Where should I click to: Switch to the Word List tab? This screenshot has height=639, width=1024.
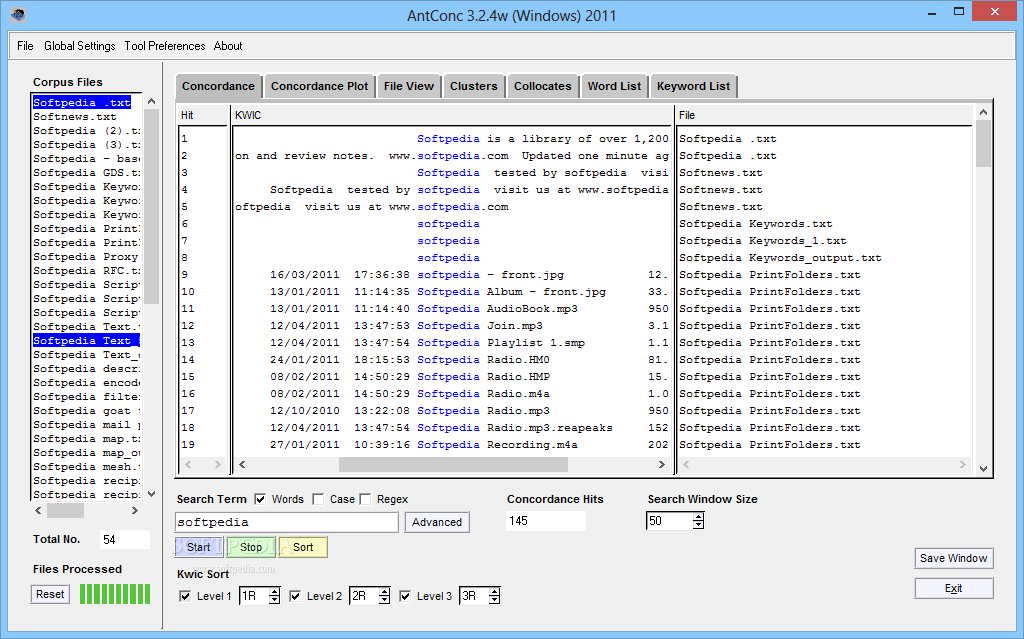pyautogui.click(x=614, y=86)
